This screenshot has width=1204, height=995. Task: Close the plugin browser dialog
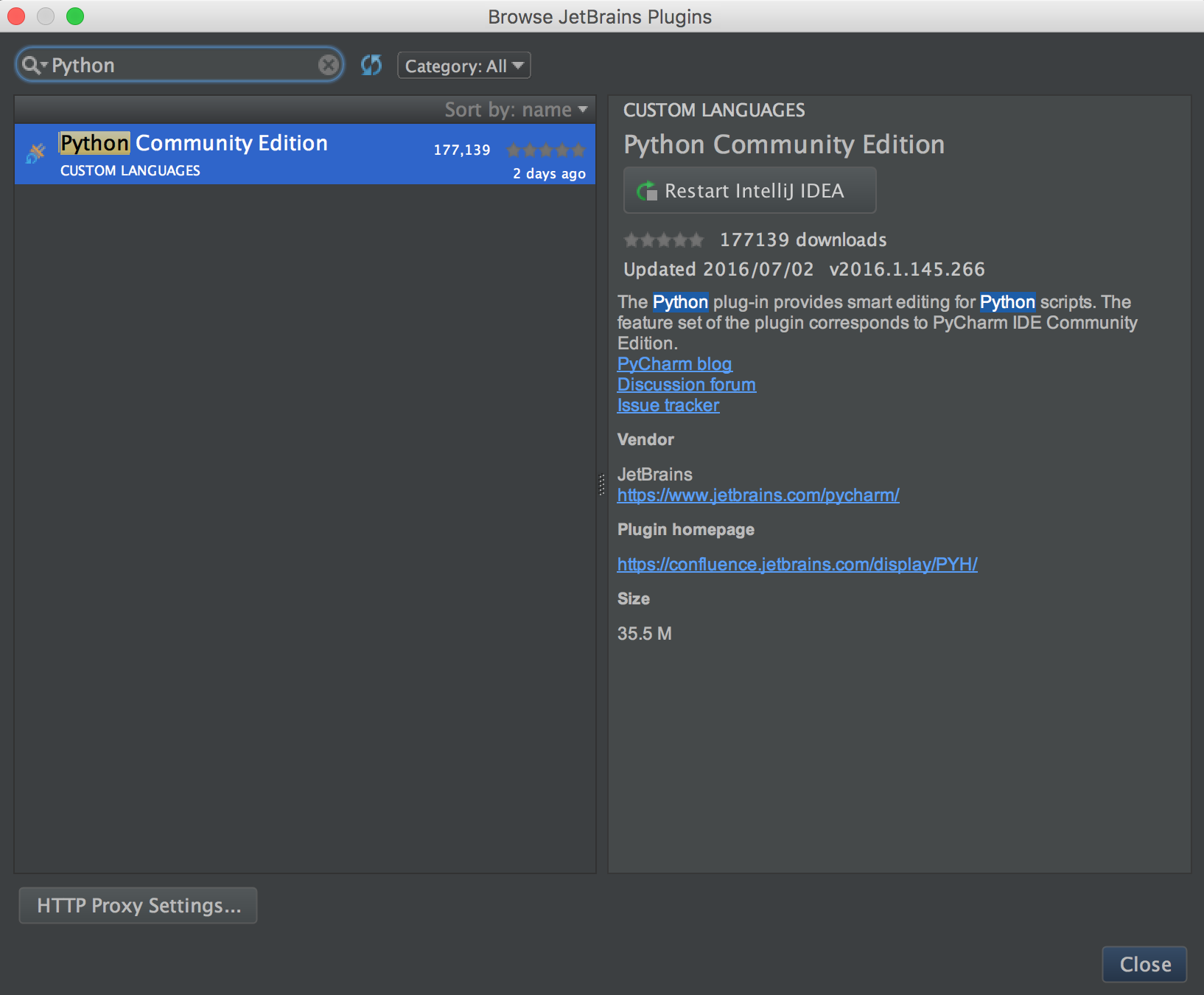1144,964
